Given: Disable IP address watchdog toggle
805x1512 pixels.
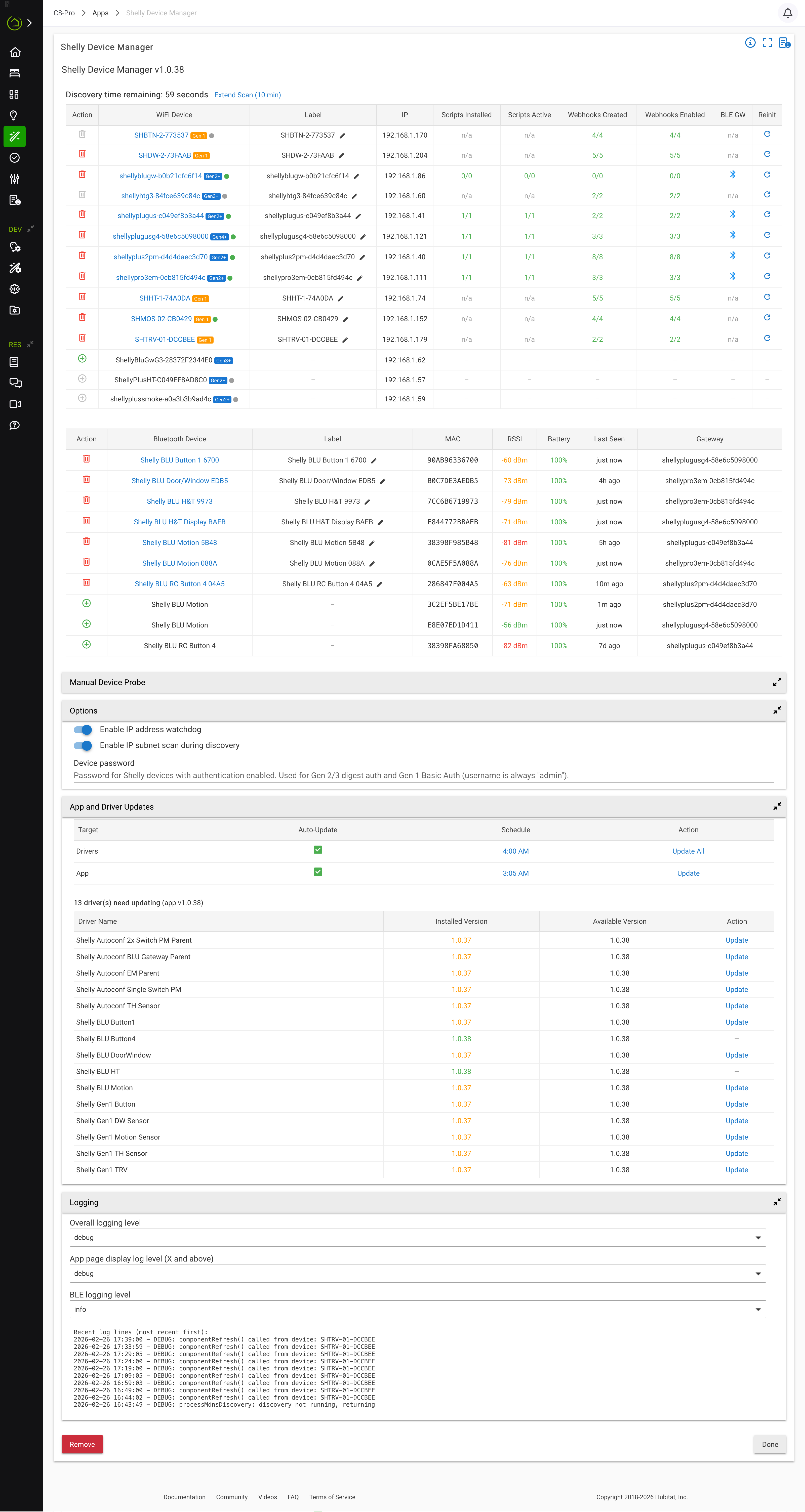Looking at the screenshot, I should 83,730.
